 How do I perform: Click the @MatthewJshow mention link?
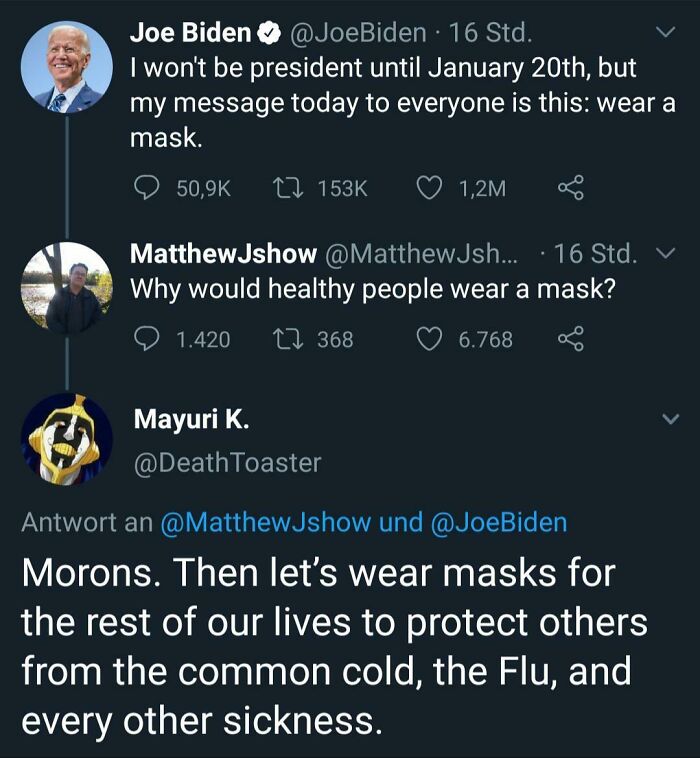coord(265,522)
